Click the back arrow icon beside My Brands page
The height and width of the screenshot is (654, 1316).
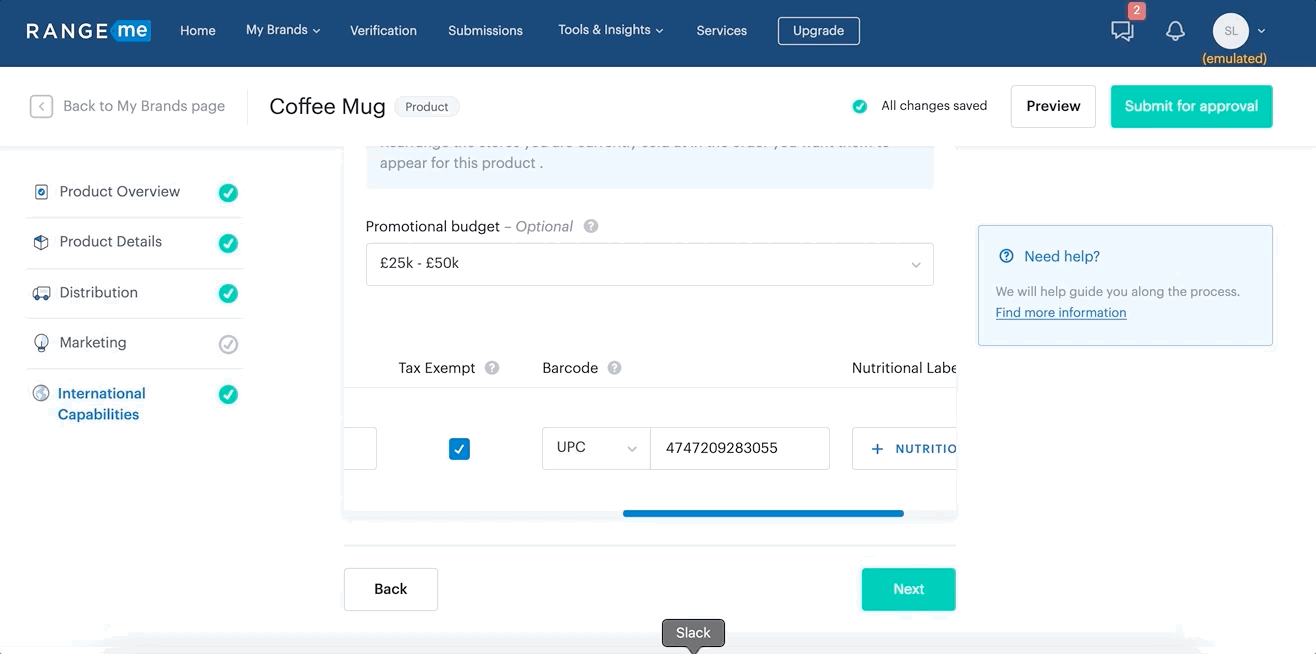pos(41,106)
